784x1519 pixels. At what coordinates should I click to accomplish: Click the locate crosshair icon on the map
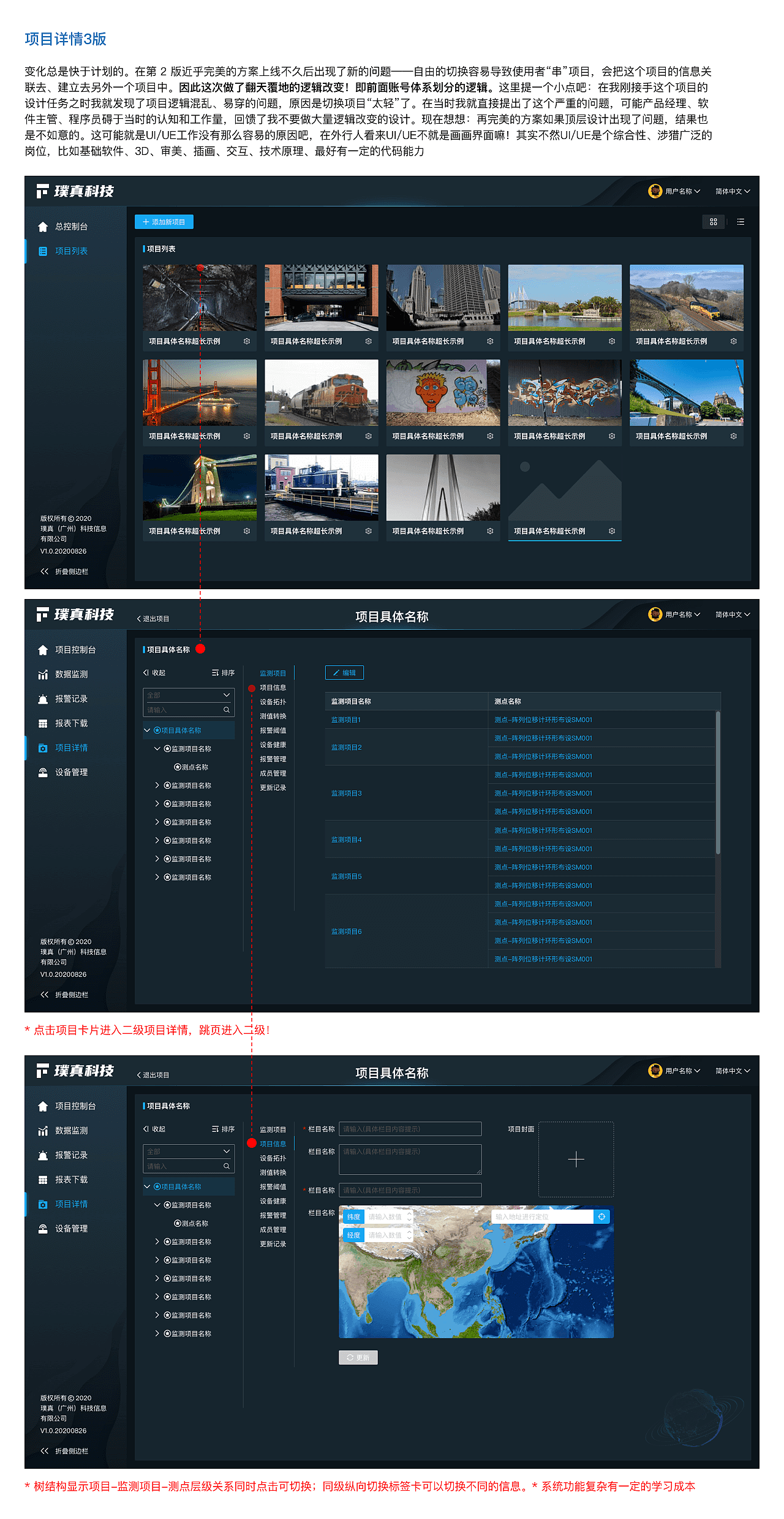(x=602, y=1216)
